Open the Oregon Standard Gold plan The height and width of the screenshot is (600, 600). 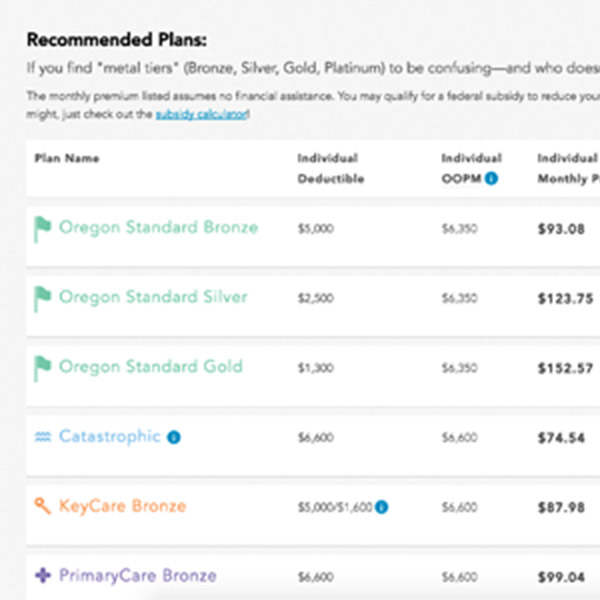click(x=151, y=367)
